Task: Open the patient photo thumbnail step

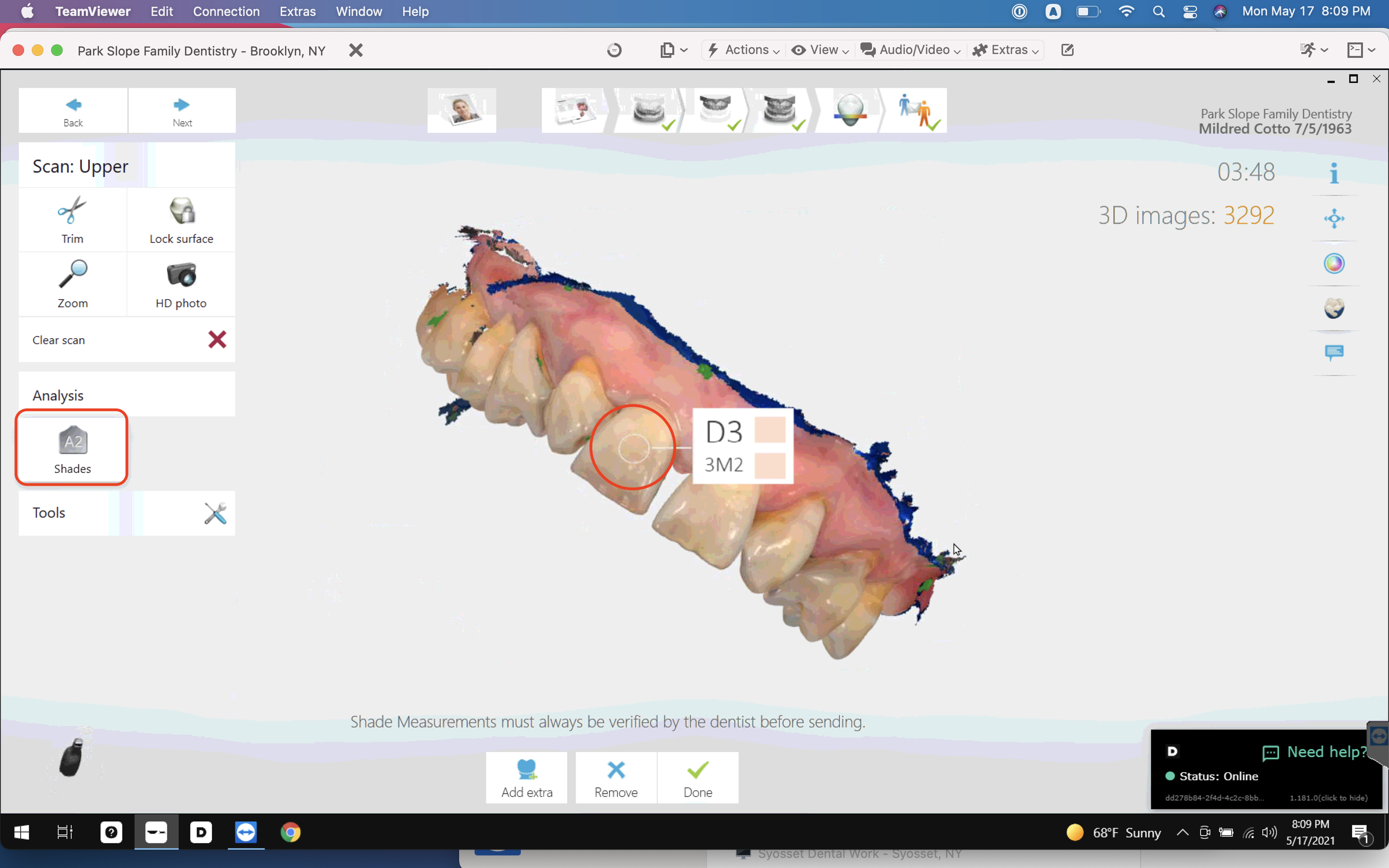Action: coord(462,110)
